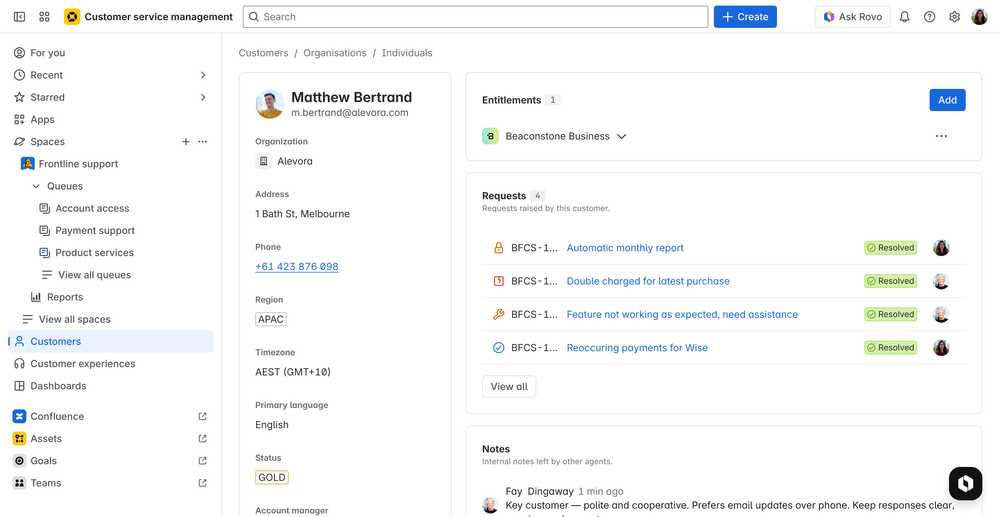This screenshot has height=517, width=999.
Task: Open the Double charged for latest purchase request
Action: pos(647,281)
